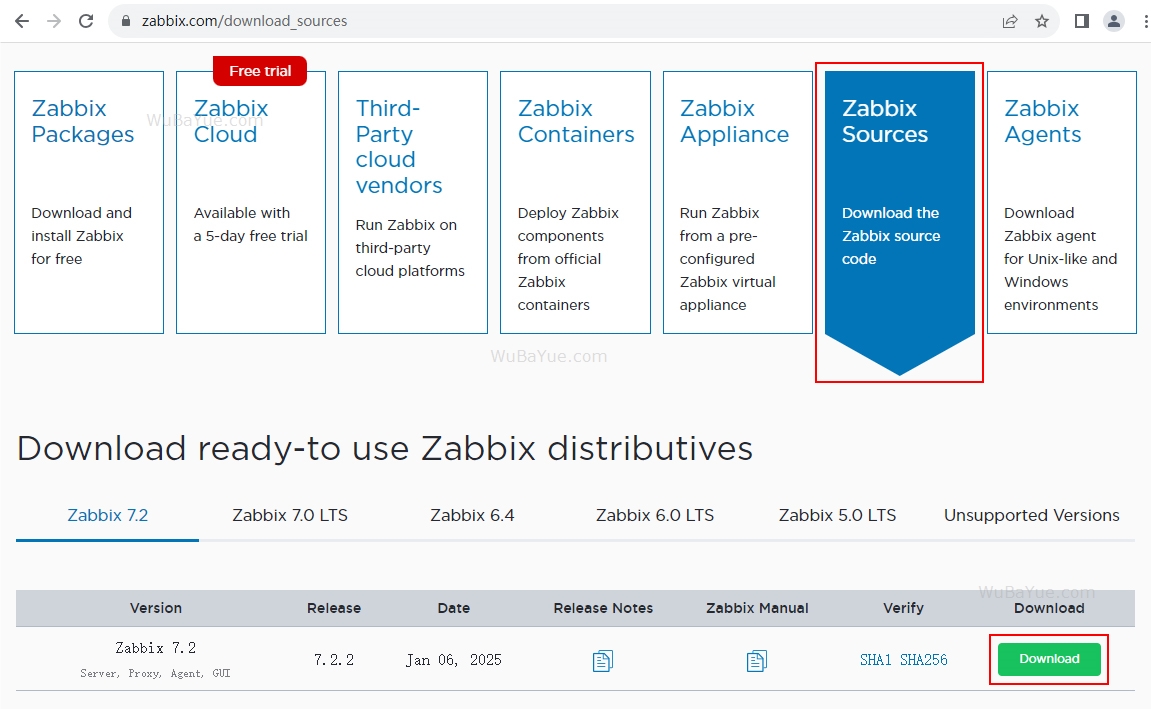Go forward to the next page

54,21
